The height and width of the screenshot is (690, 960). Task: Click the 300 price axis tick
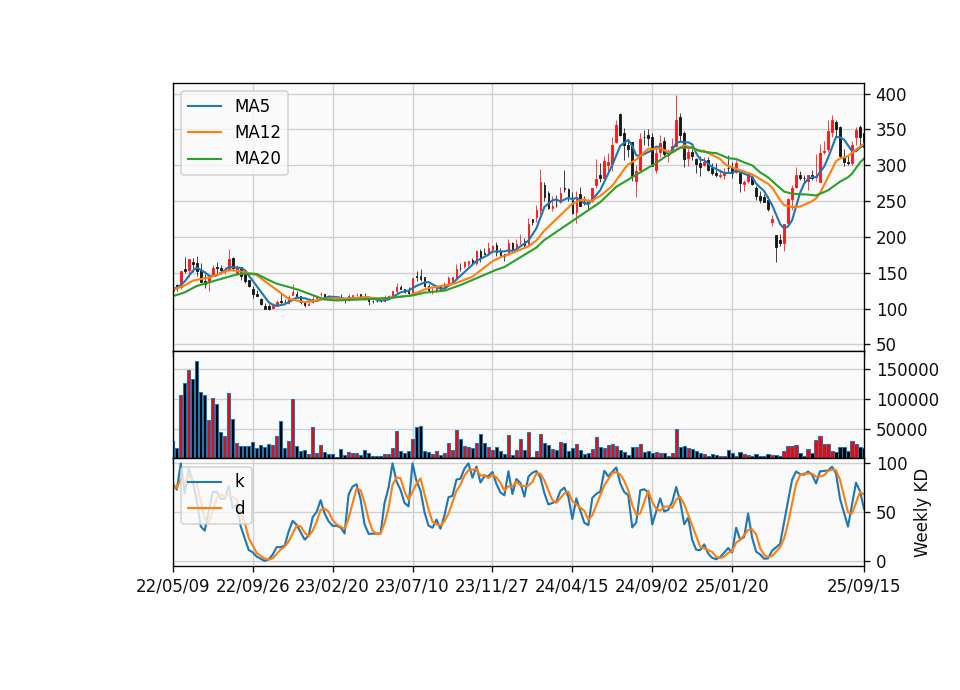pos(891,166)
